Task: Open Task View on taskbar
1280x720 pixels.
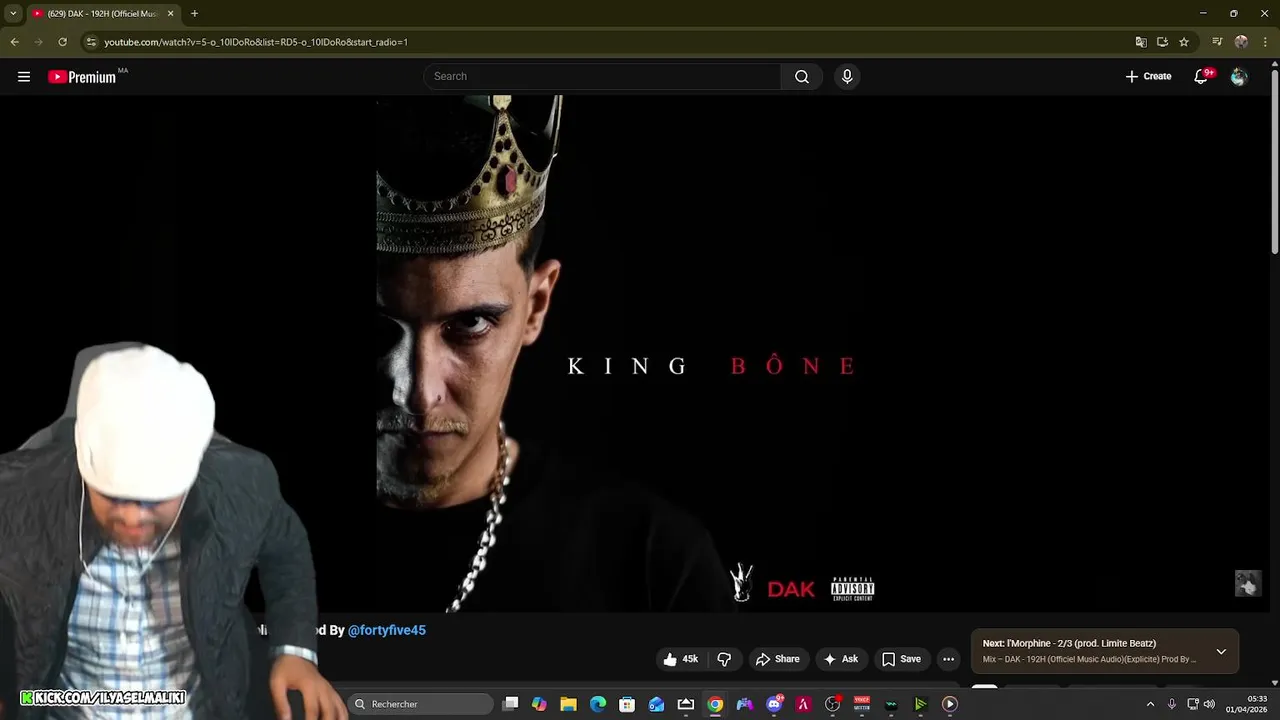Action: (x=510, y=704)
